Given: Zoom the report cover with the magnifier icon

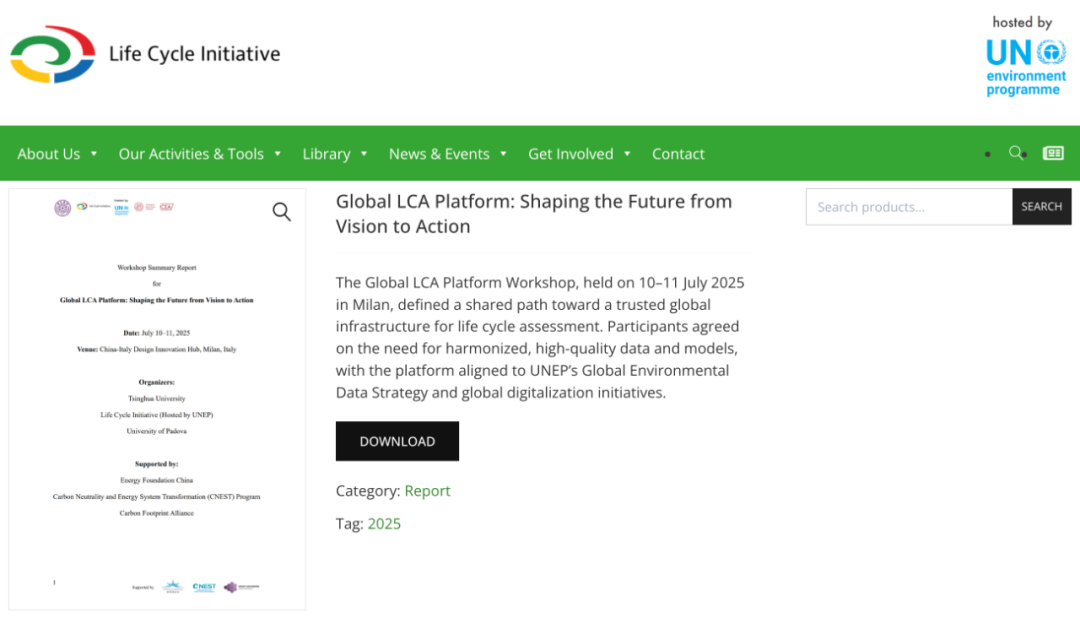Looking at the screenshot, I should coord(282,211).
